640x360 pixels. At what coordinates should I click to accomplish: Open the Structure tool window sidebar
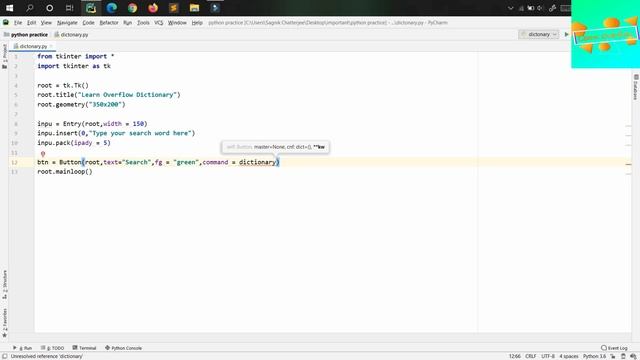click(4, 284)
